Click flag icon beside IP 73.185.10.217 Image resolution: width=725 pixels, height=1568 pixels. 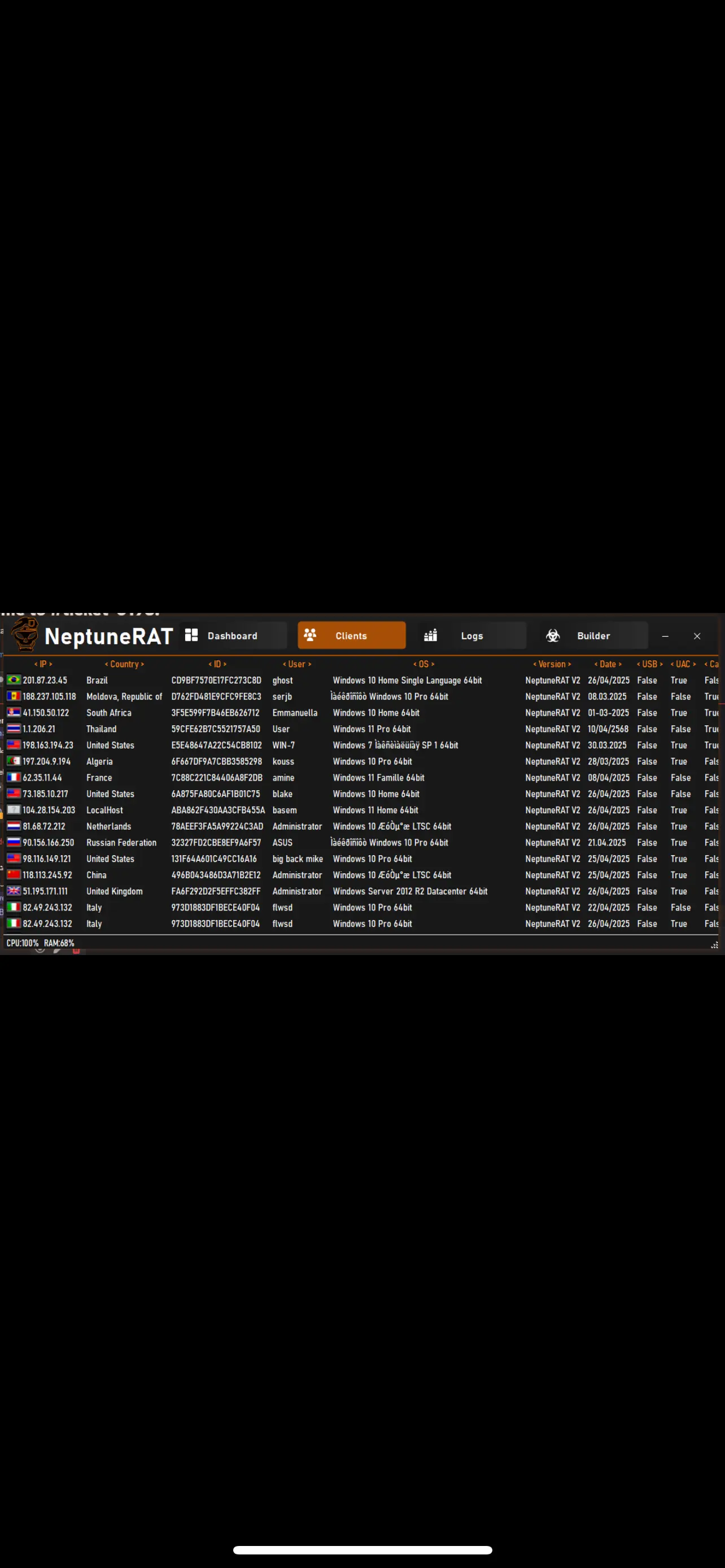pyautogui.click(x=14, y=794)
